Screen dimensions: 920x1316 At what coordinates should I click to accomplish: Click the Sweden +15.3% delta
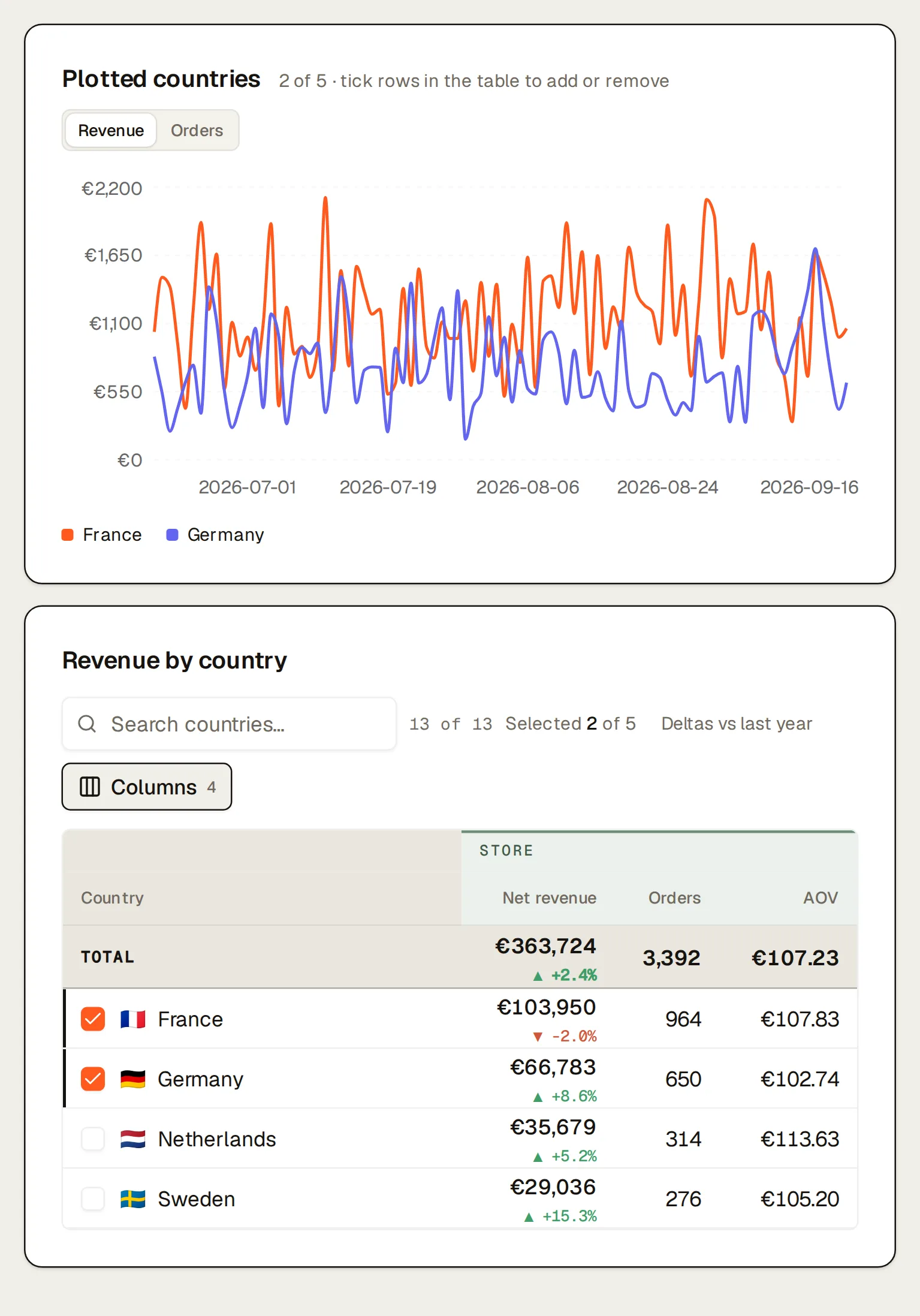click(x=560, y=1216)
